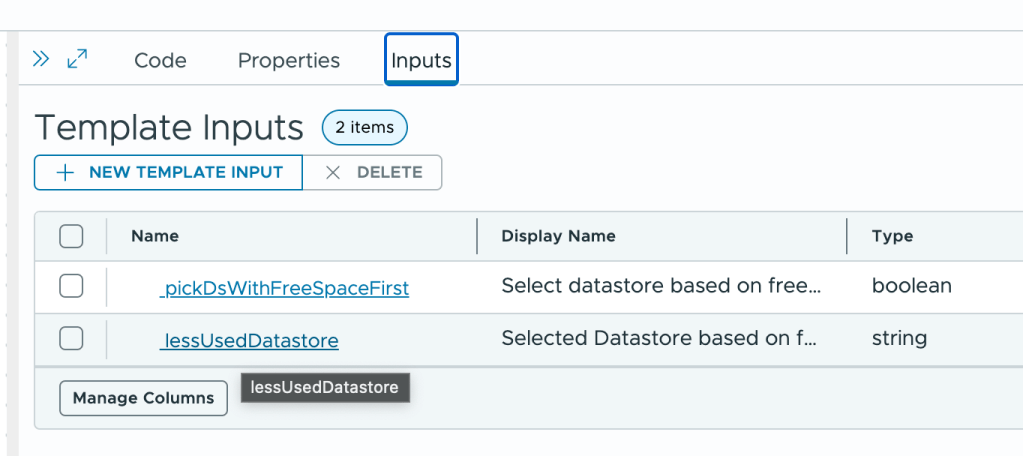Toggle the select-all checkbox in the table header

click(x=71, y=236)
